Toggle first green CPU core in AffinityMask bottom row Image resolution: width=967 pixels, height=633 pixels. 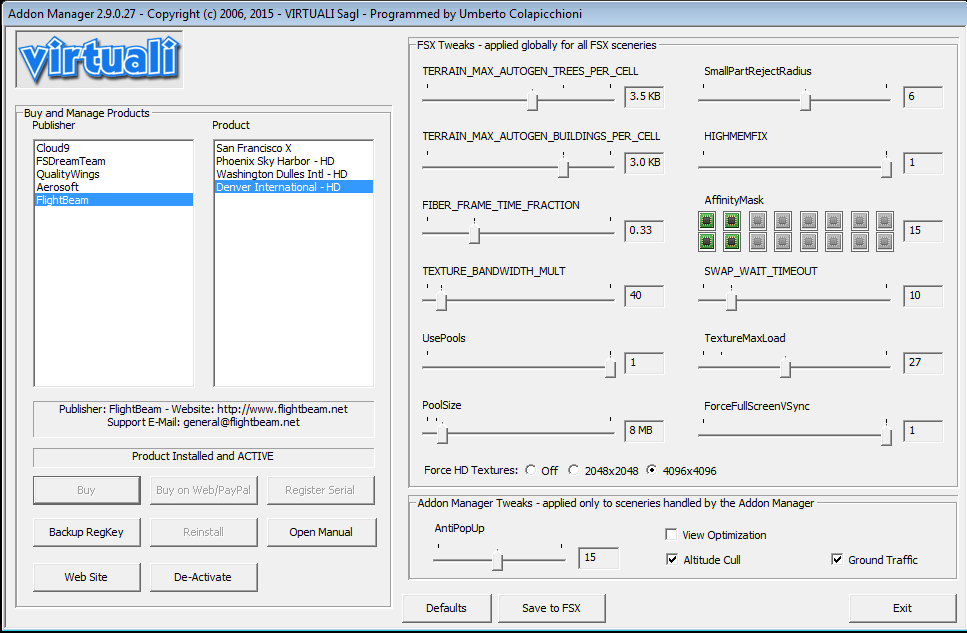tap(707, 242)
